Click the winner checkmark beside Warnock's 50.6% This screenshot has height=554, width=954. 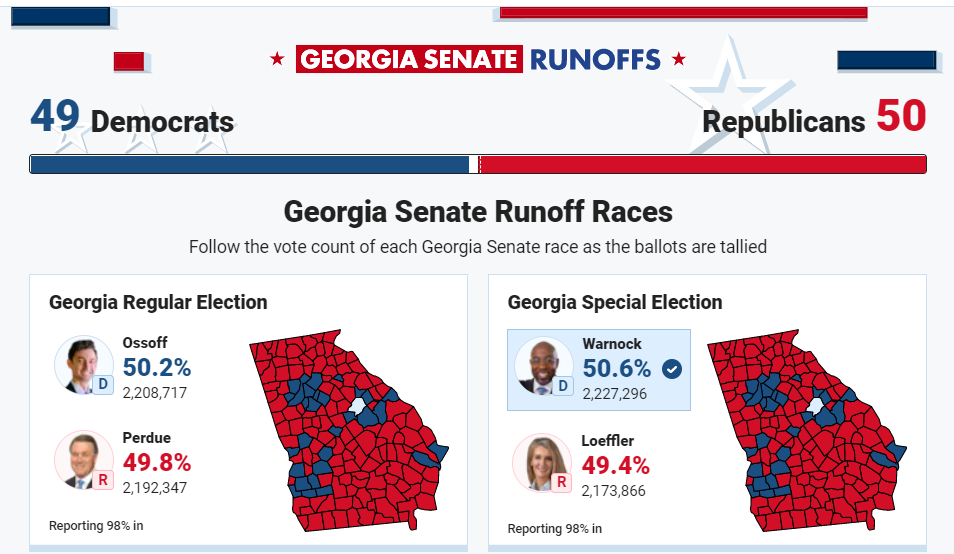pyautogui.click(x=672, y=369)
